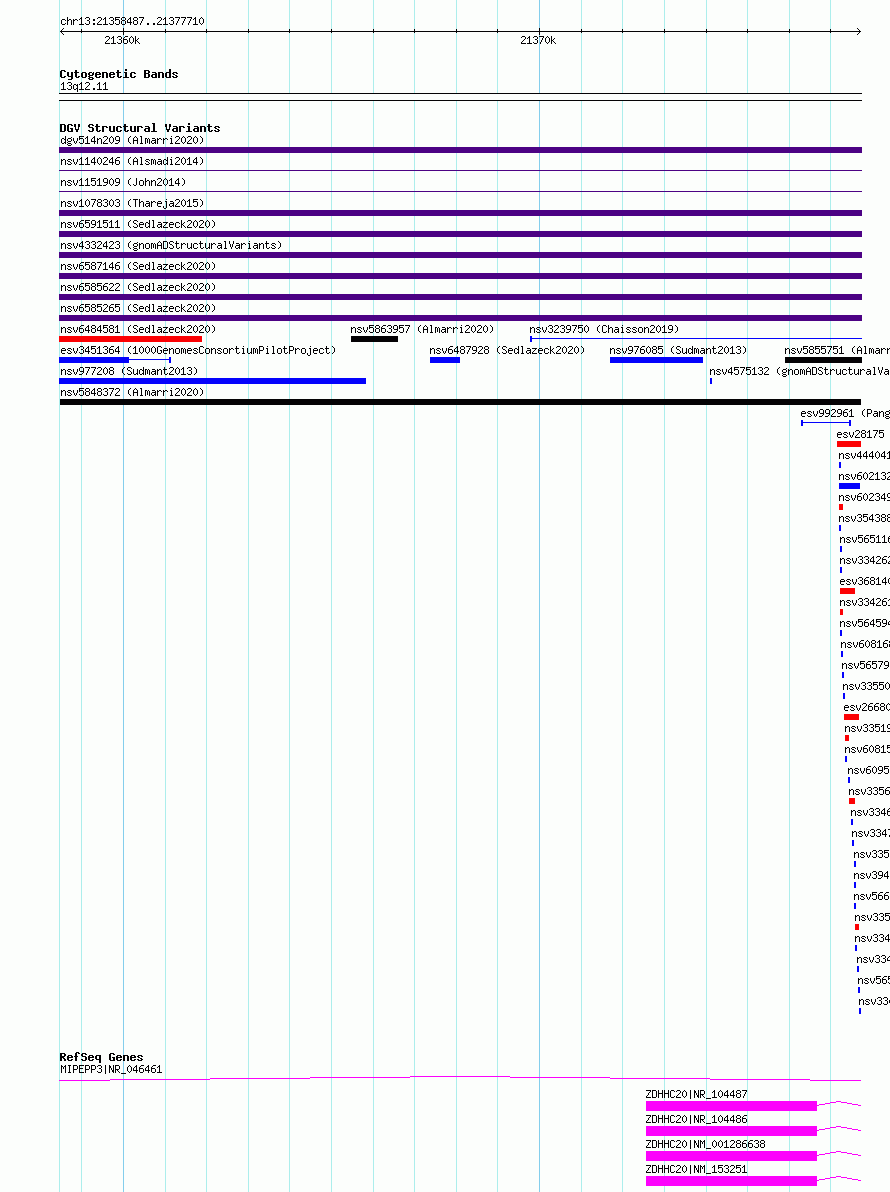The width and height of the screenshot is (890, 1192).
Task: Click the 13q12.11 band label
Action: tap(84, 87)
